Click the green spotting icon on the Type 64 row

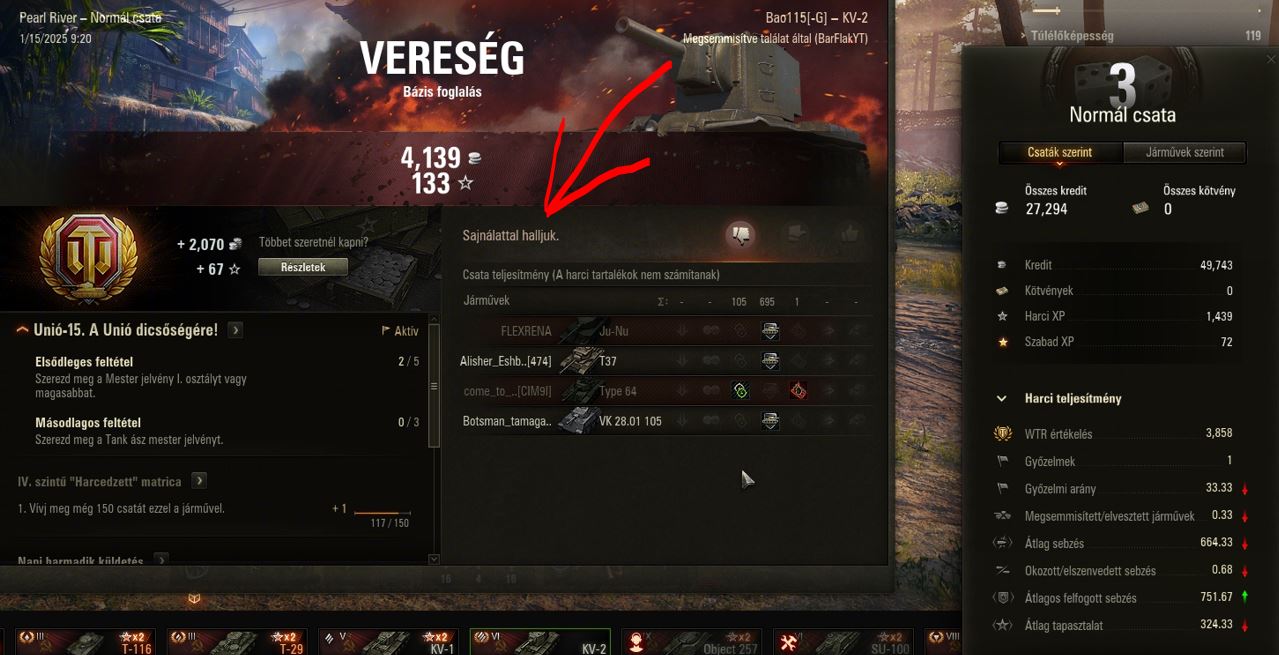coord(740,391)
